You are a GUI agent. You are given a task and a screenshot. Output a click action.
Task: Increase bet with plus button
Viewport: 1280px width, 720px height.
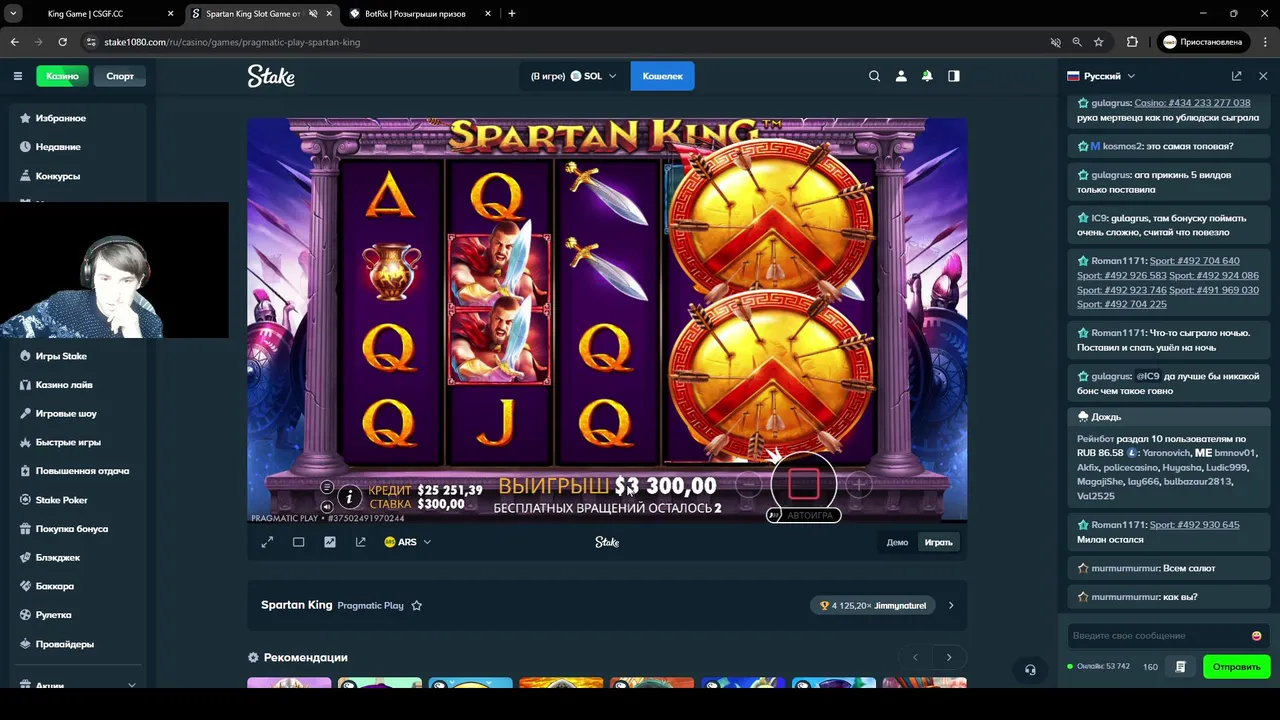pyautogui.click(x=858, y=485)
